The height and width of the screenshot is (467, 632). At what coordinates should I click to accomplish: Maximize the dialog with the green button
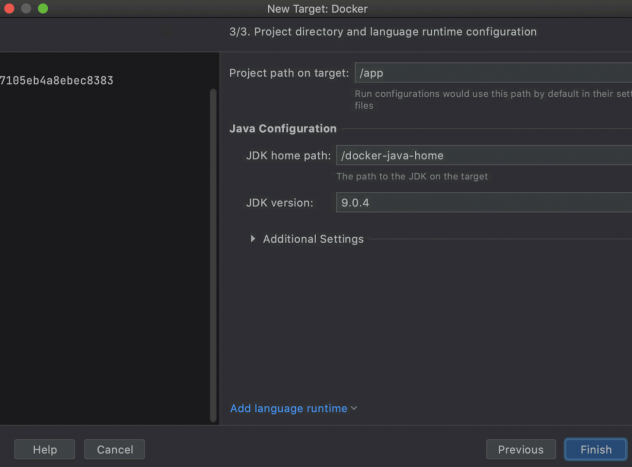pyautogui.click(x=43, y=8)
